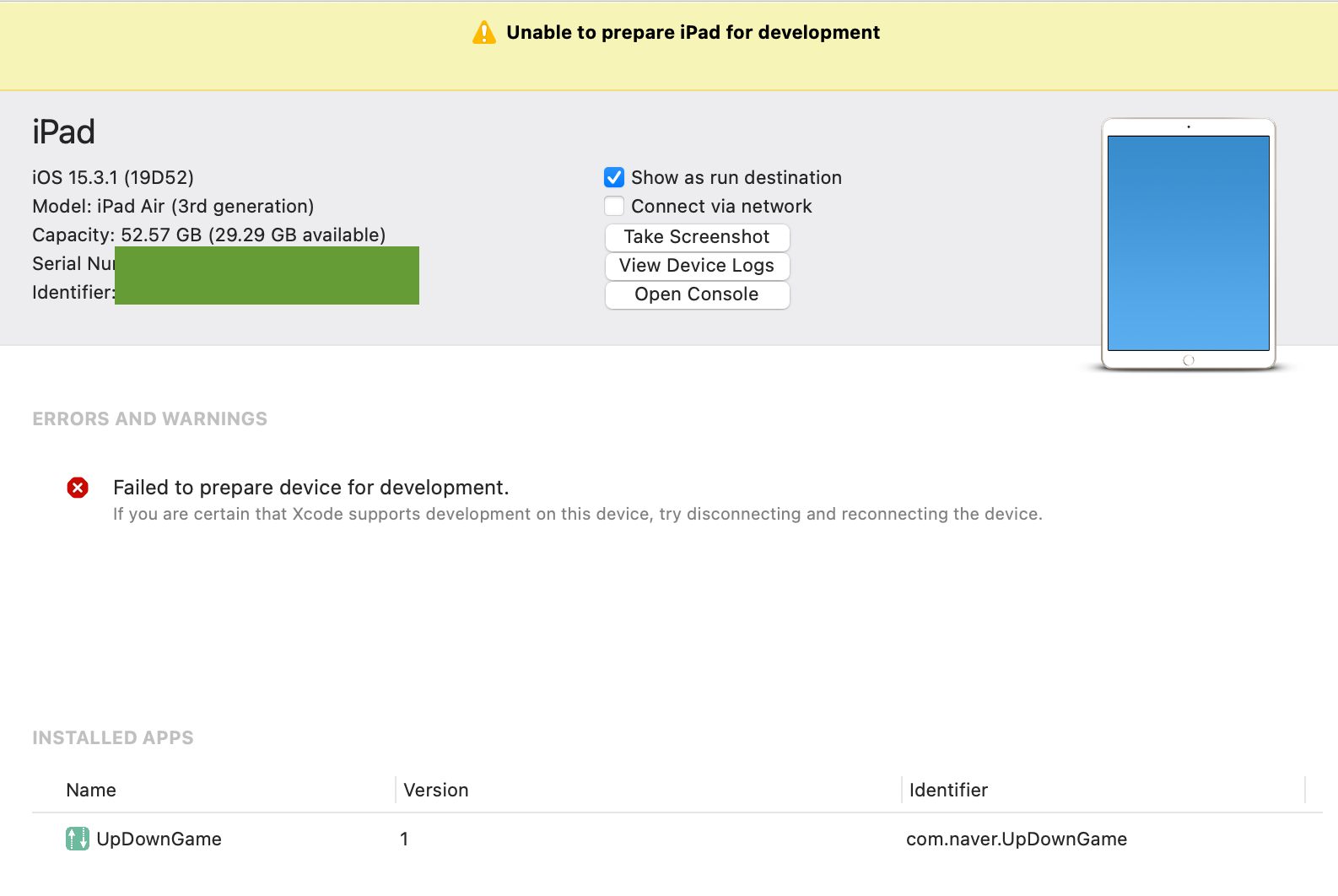Click Open Console button
The image size is (1338, 896).
[x=697, y=294]
